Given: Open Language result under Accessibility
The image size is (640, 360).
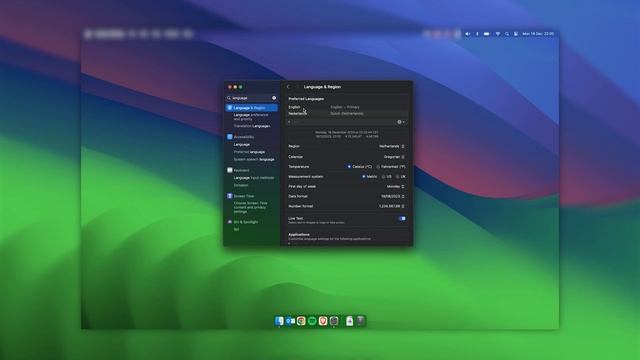Looking at the screenshot, I should pos(242,144).
